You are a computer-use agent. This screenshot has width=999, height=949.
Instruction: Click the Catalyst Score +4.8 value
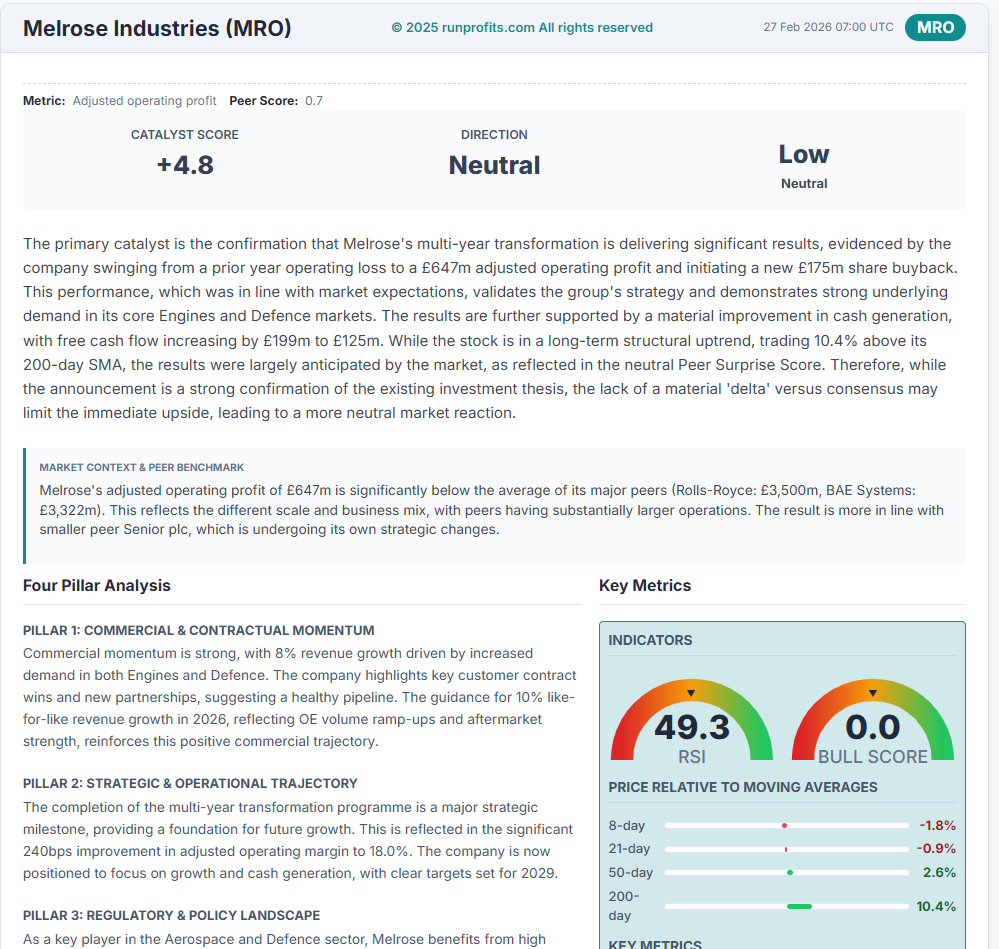[185, 165]
